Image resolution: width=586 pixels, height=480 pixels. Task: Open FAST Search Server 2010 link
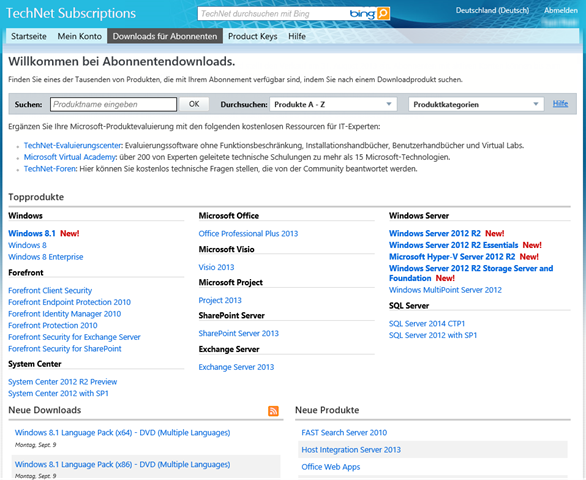(x=344, y=433)
